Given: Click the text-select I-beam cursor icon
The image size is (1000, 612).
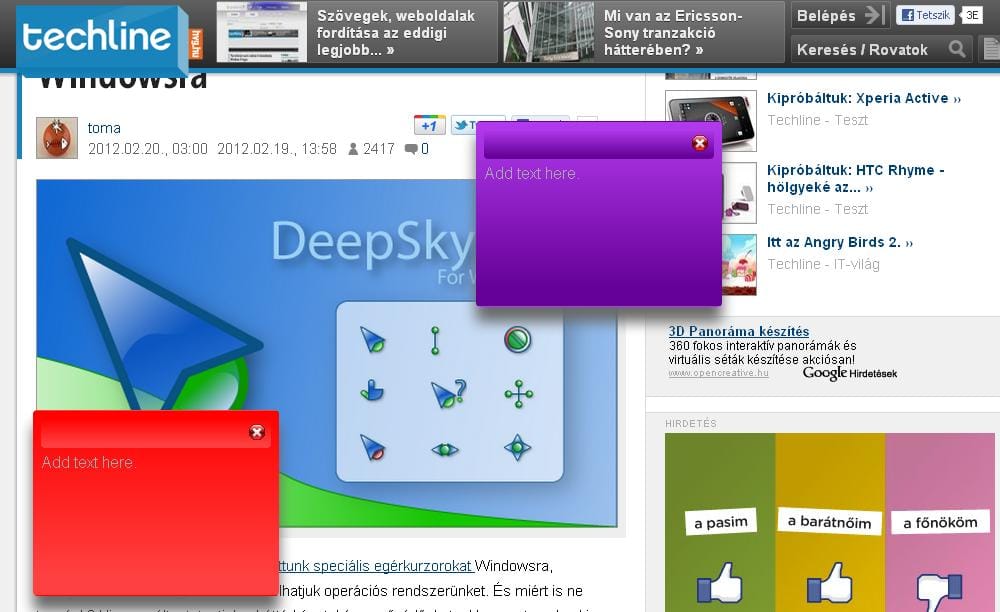Looking at the screenshot, I should pos(435,340).
